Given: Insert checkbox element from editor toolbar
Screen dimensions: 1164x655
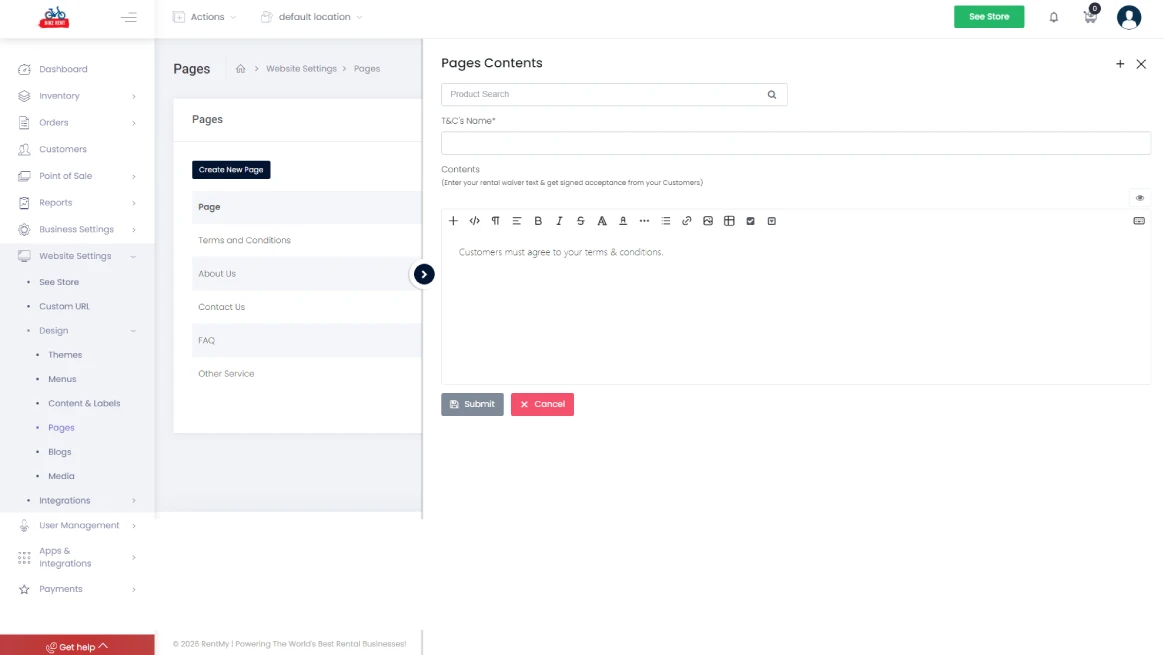Looking at the screenshot, I should [750, 221].
